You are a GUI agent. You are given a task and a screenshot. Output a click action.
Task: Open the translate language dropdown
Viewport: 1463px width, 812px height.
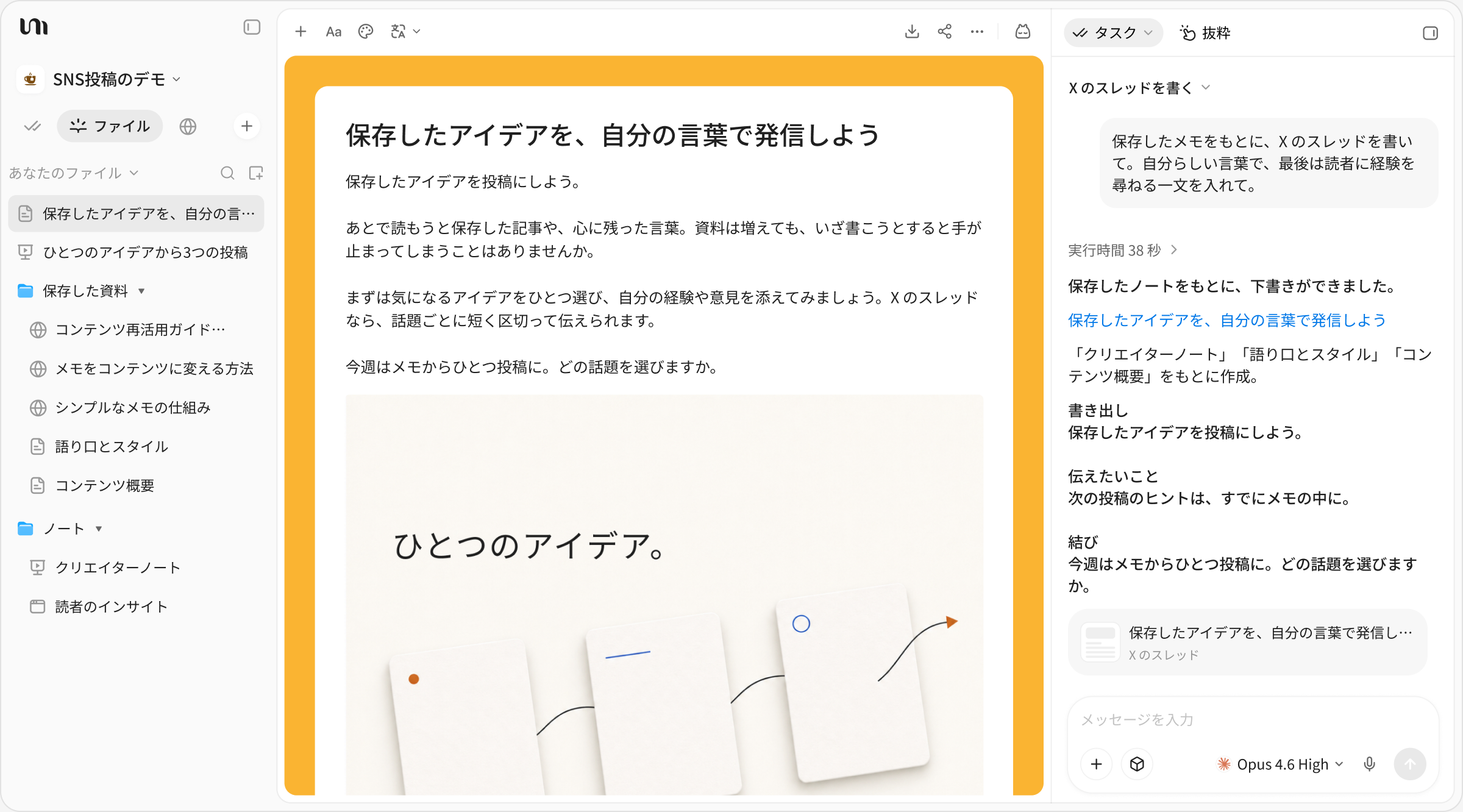point(405,32)
